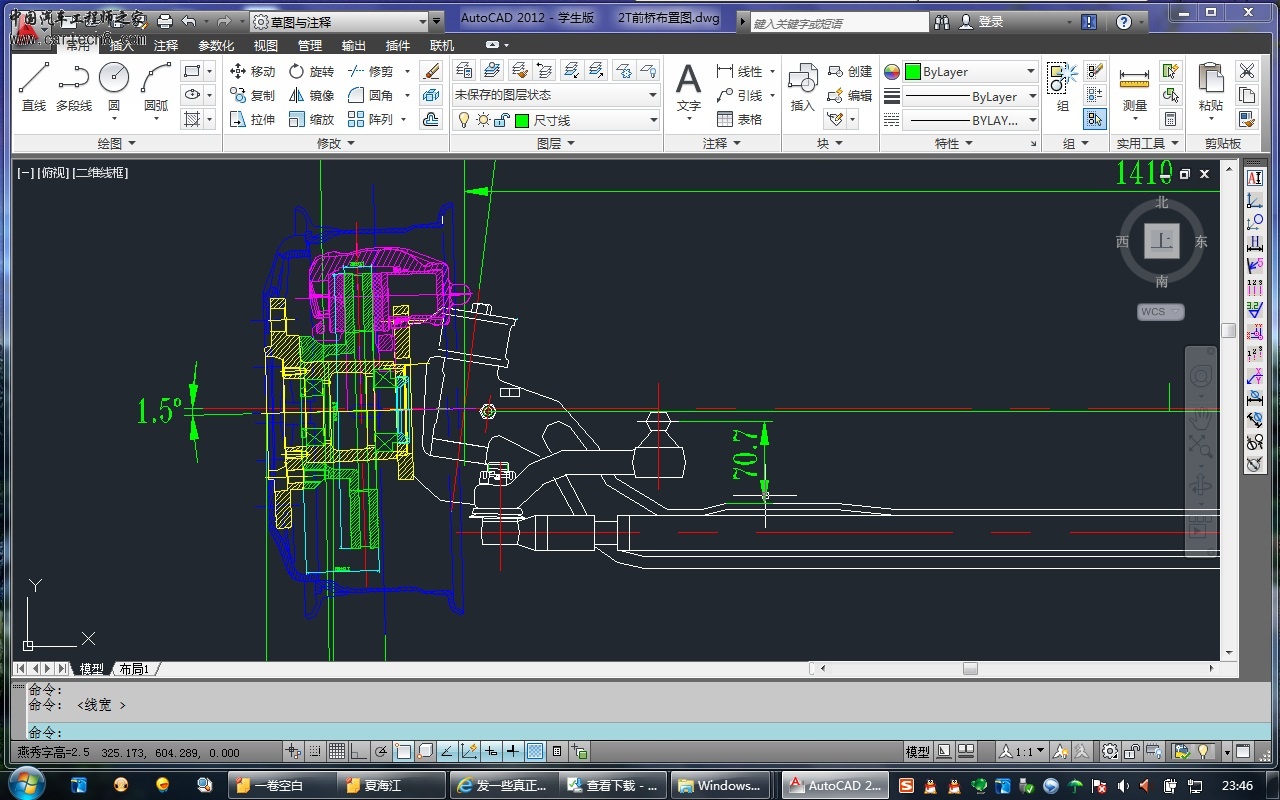This screenshot has height=800, width=1280.
Task: Click the green layer color swatch
Action: 521,120
